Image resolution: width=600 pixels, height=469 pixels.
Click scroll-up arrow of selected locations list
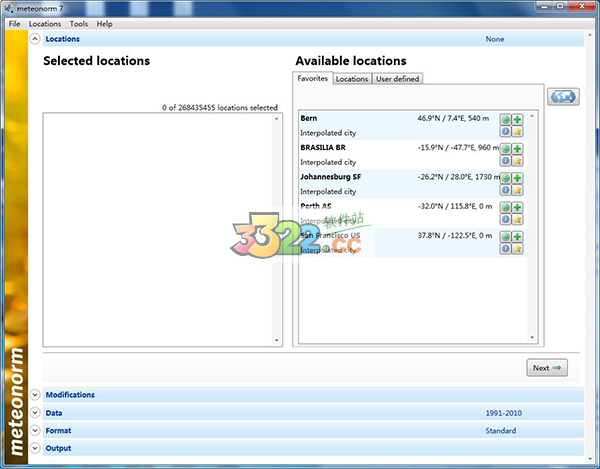tap(277, 119)
